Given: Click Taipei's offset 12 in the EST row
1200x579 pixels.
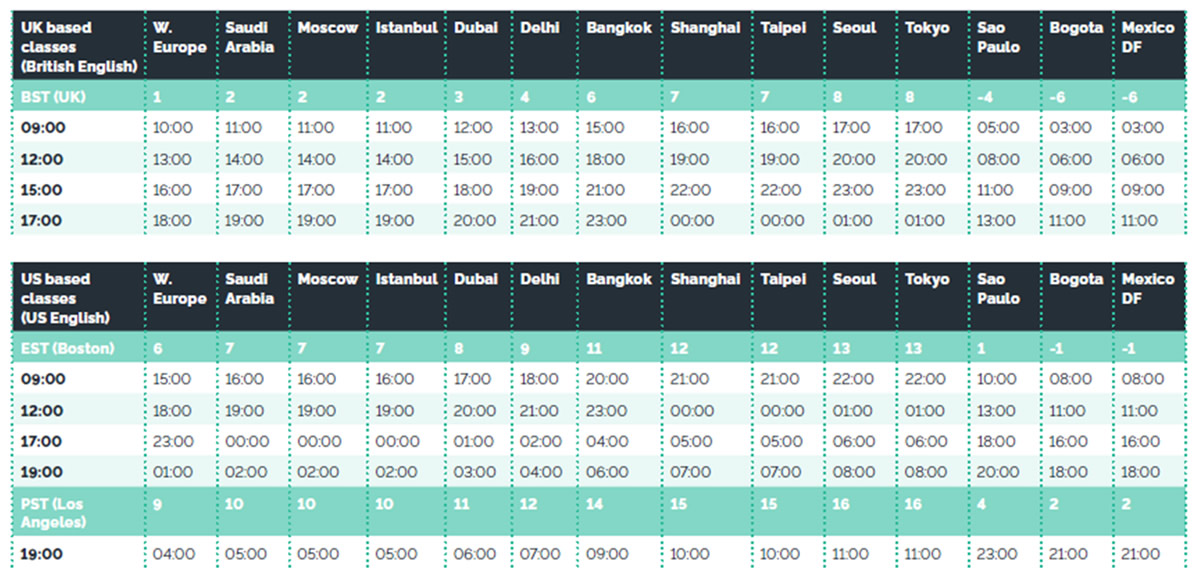Looking at the screenshot, I should tap(768, 348).
